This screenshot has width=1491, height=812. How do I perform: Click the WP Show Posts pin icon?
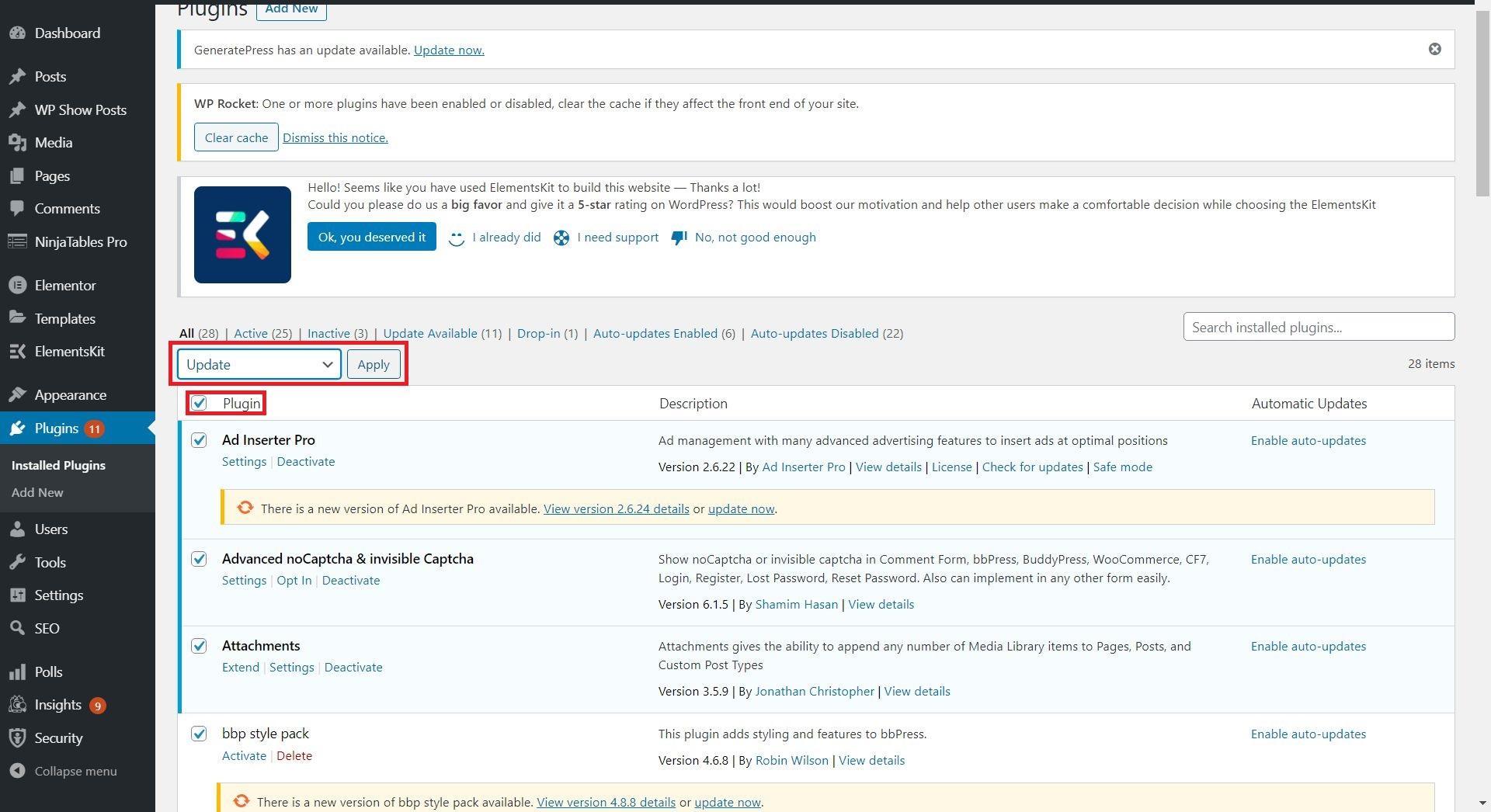(x=17, y=110)
